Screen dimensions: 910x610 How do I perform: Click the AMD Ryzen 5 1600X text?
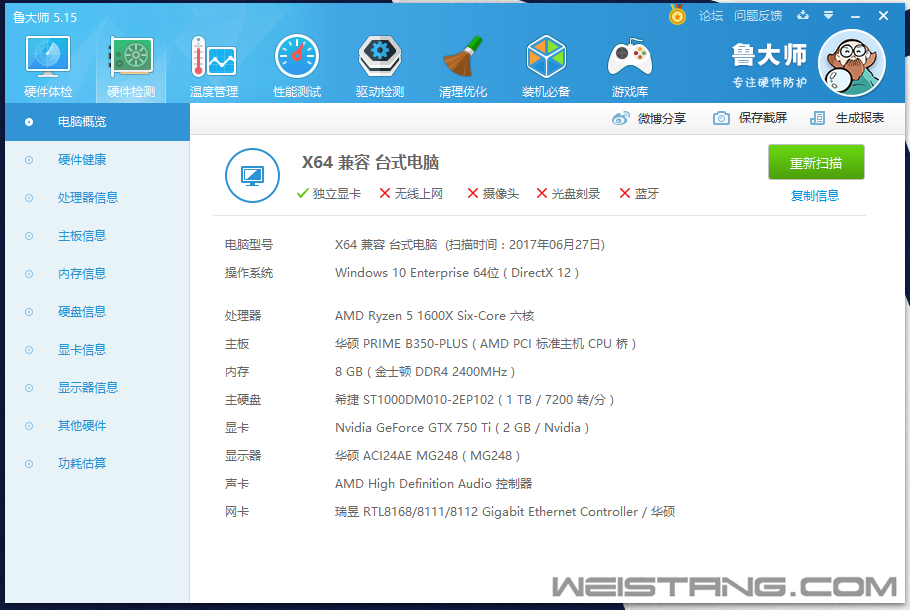coord(434,316)
